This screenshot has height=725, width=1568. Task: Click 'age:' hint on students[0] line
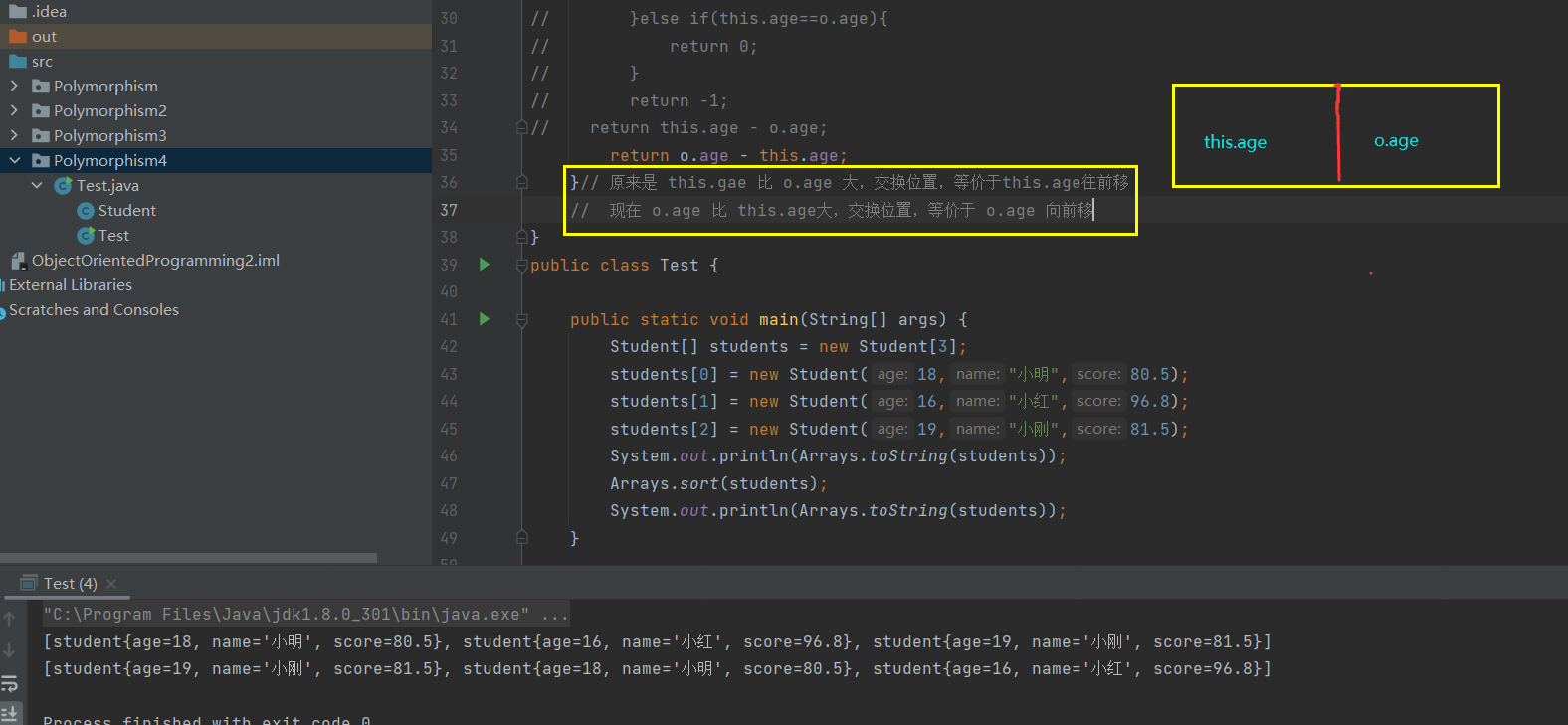pos(892,374)
